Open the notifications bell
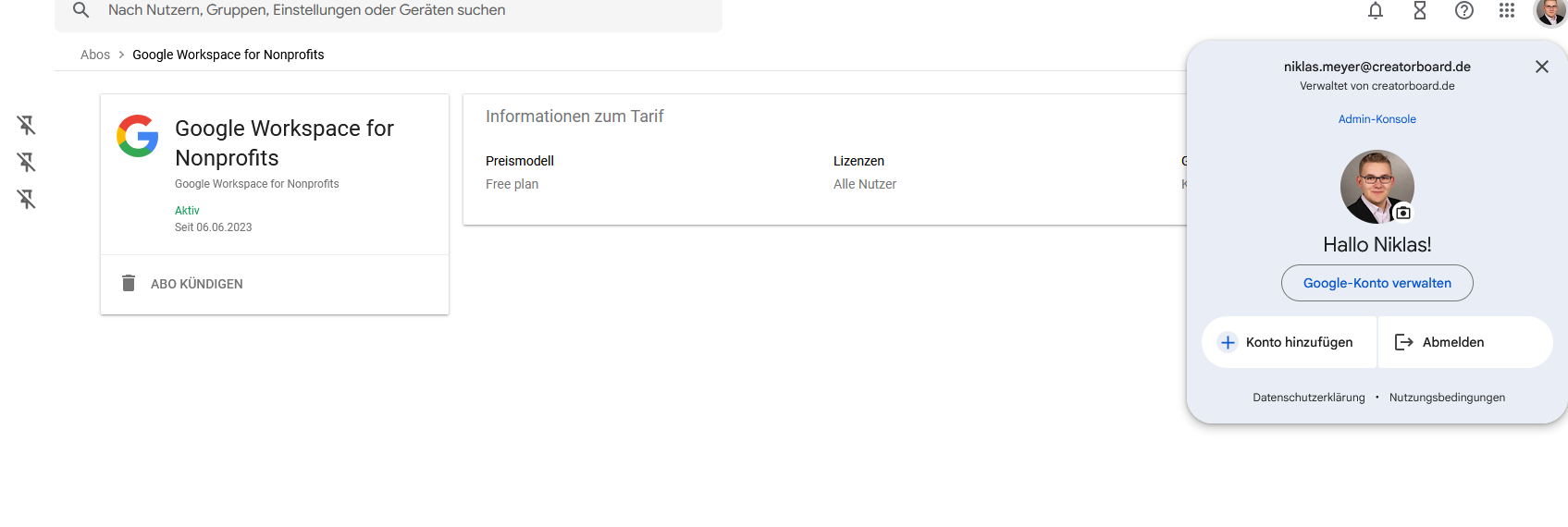This screenshot has width=1568, height=527. (1376, 10)
